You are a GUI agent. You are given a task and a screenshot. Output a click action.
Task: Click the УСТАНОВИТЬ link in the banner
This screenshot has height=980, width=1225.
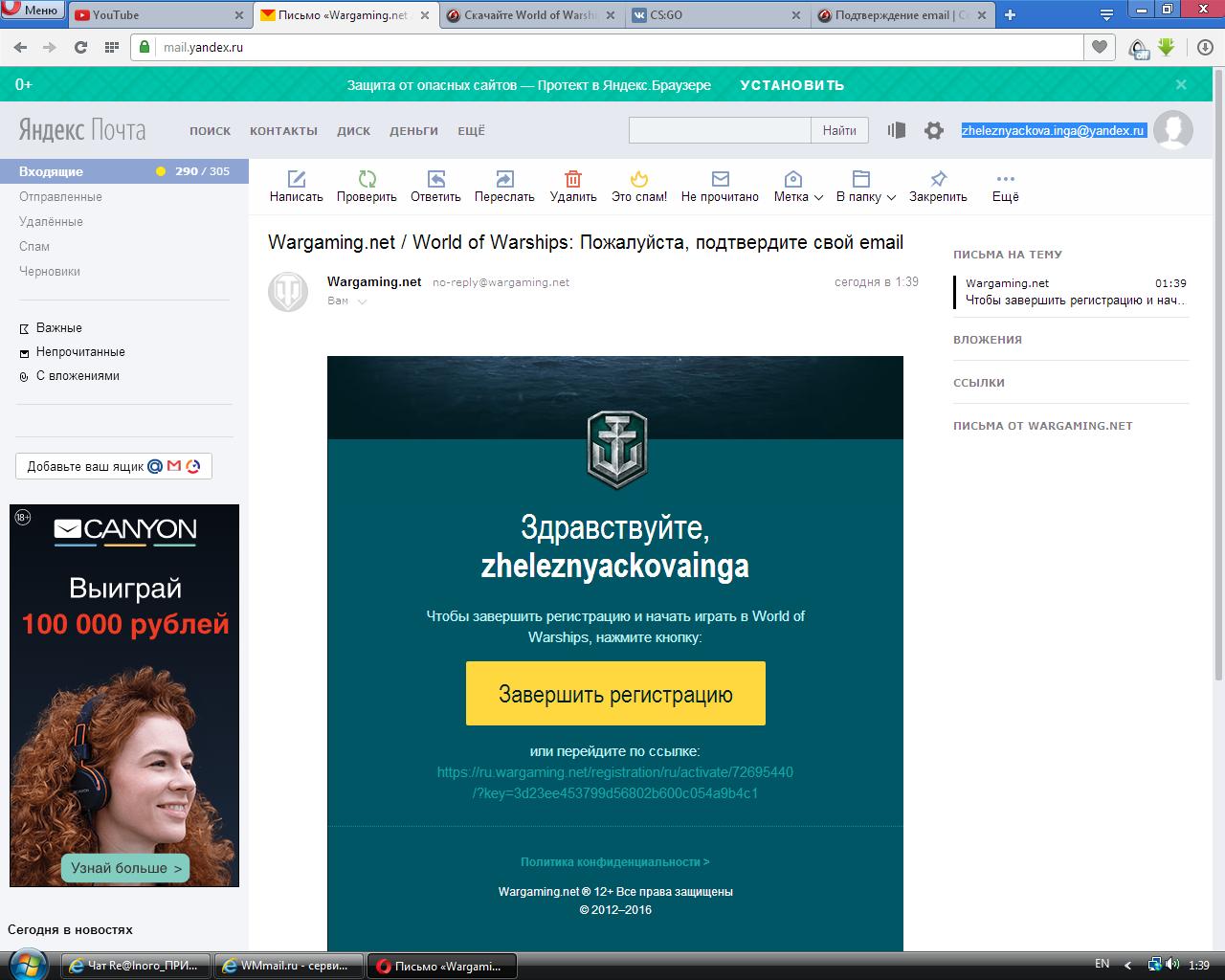pos(792,85)
